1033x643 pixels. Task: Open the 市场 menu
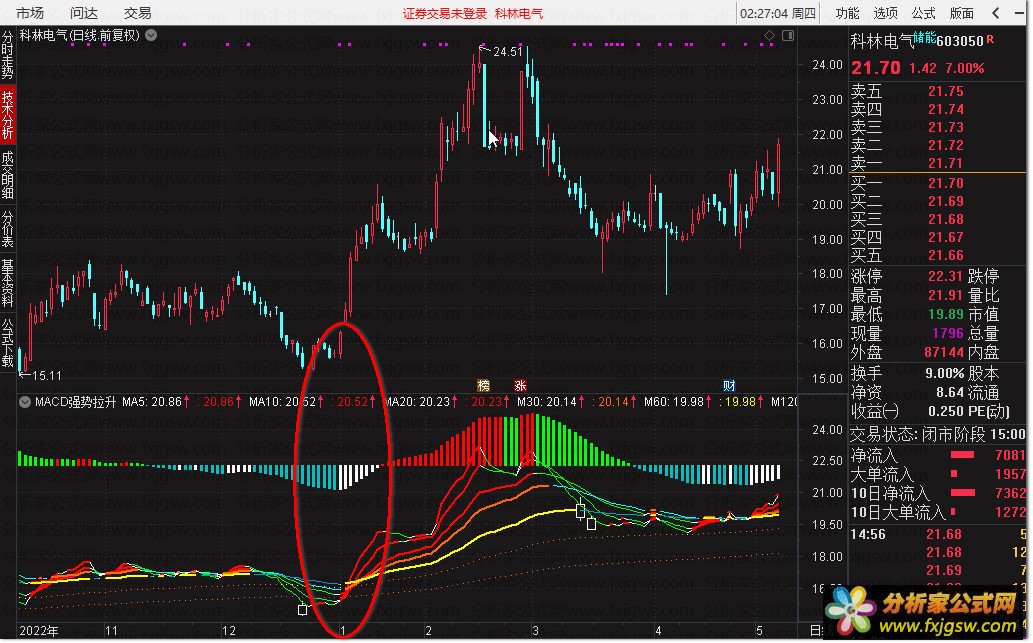30,13
